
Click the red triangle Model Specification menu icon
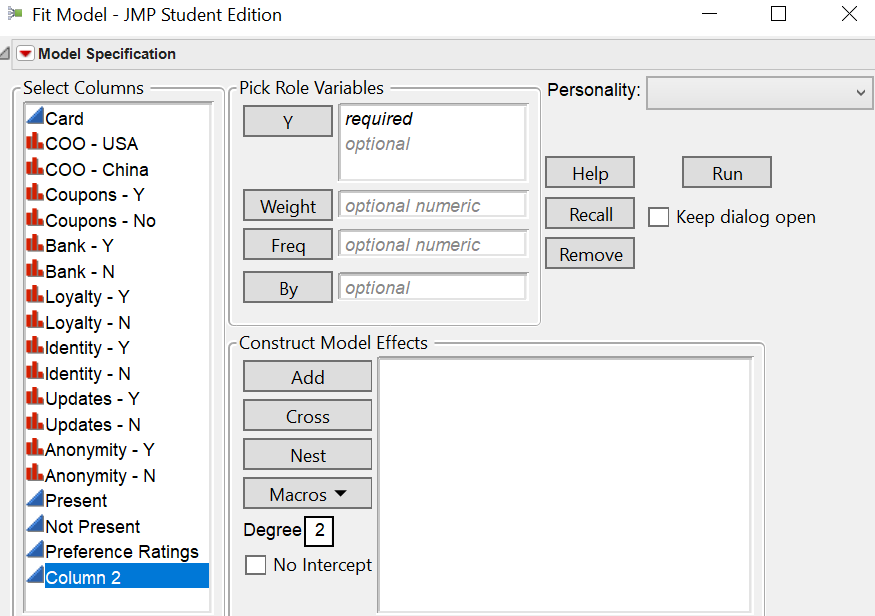point(25,54)
